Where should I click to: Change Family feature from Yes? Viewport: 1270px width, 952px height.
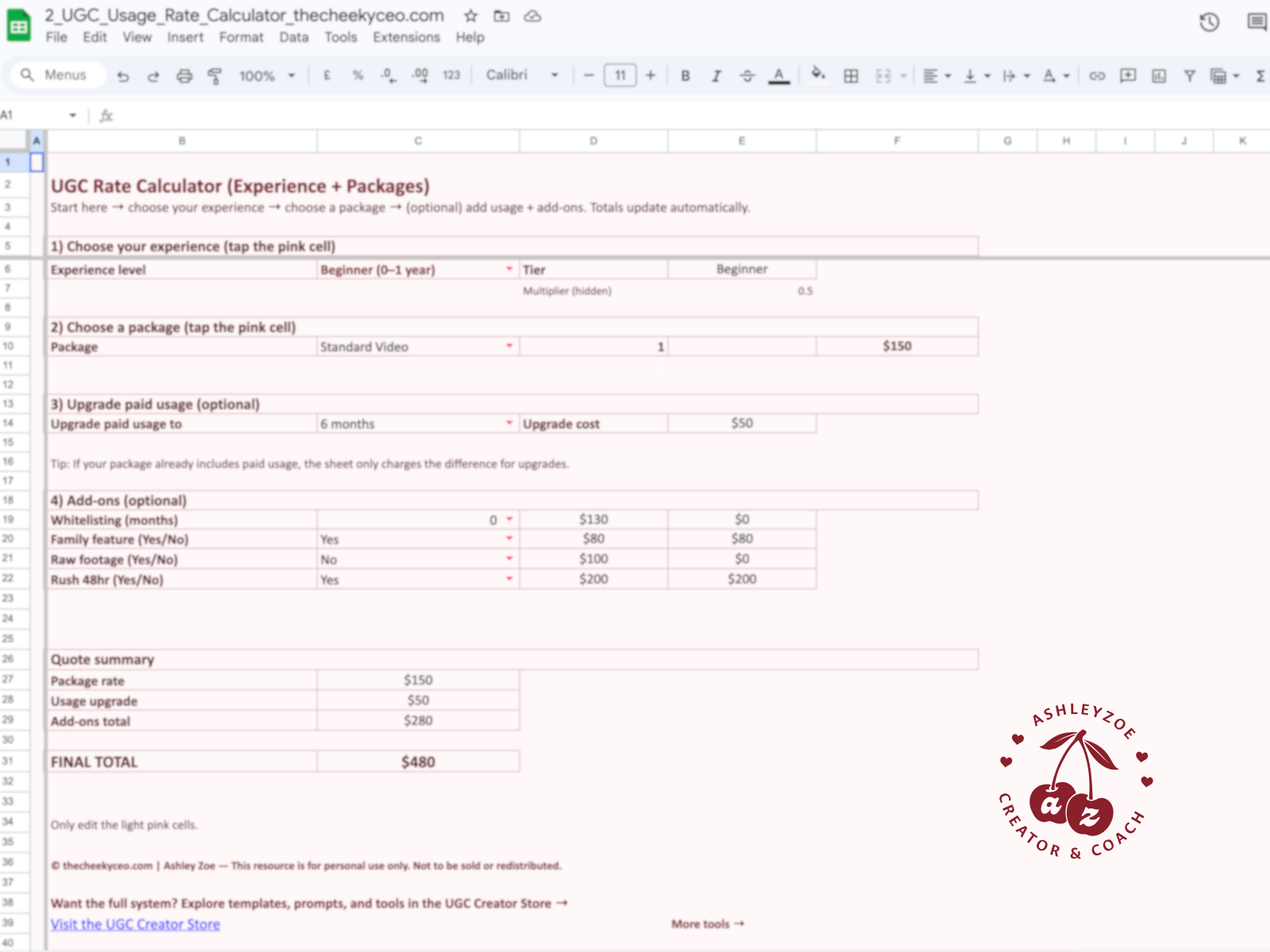coord(509,539)
